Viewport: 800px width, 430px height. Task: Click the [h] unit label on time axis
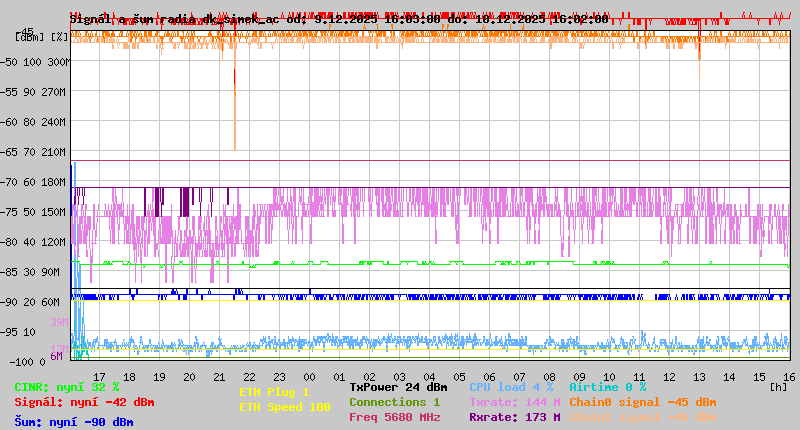click(778, 386)
